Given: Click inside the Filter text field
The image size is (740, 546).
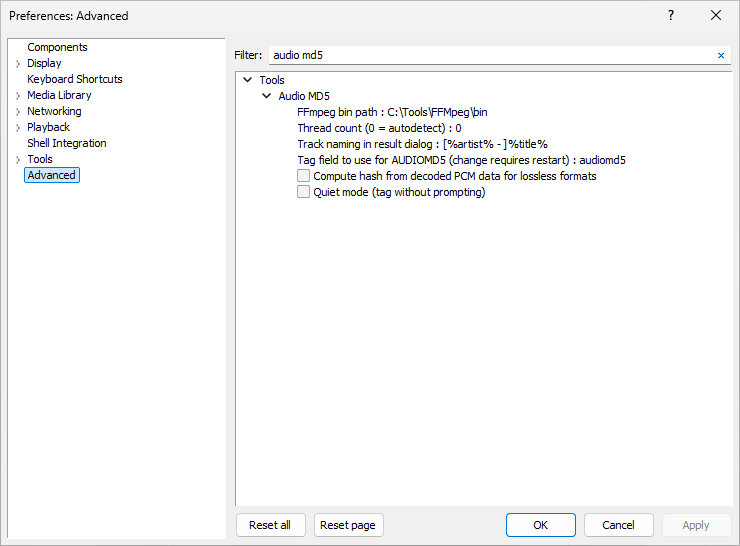Looking at the screenshot, I should click(490, 56).
